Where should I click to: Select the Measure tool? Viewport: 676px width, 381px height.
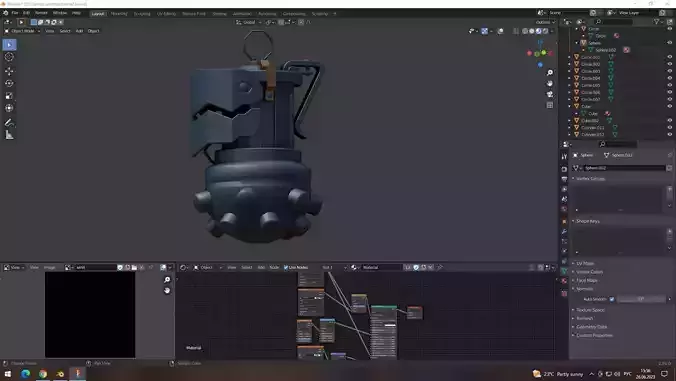click(9, 135)
